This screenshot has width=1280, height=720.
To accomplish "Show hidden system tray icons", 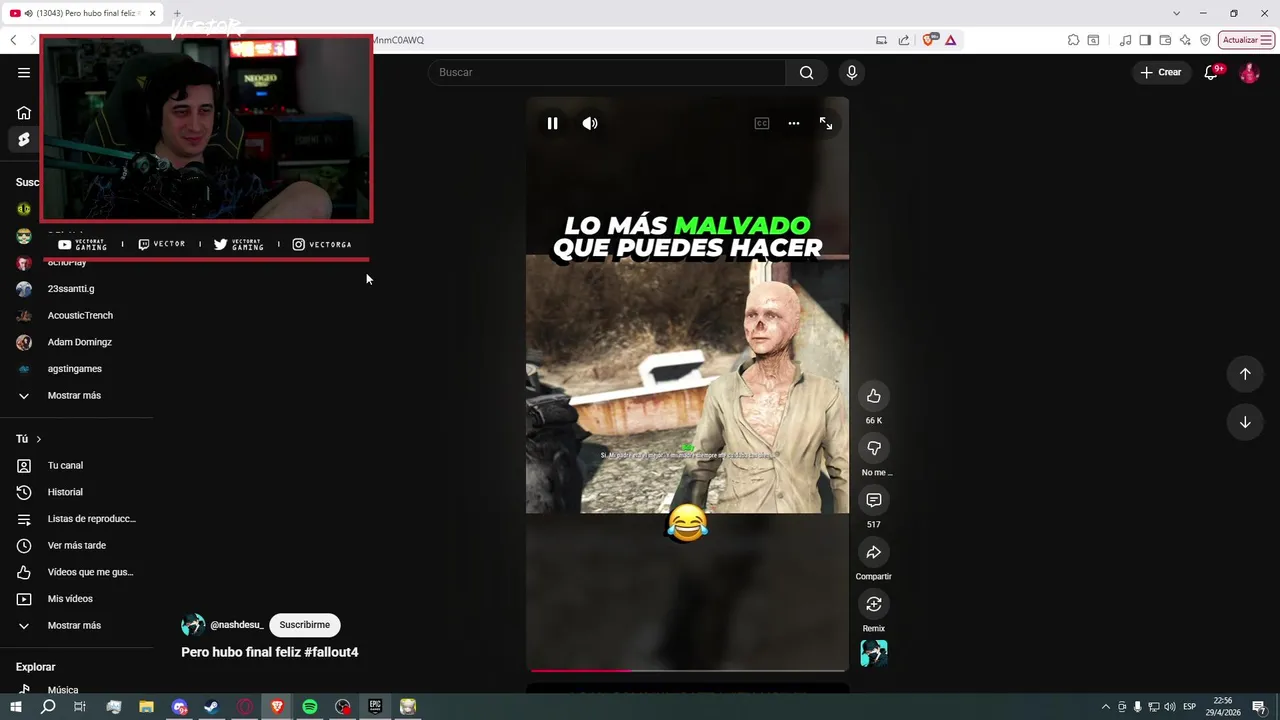I will 1105,707.
